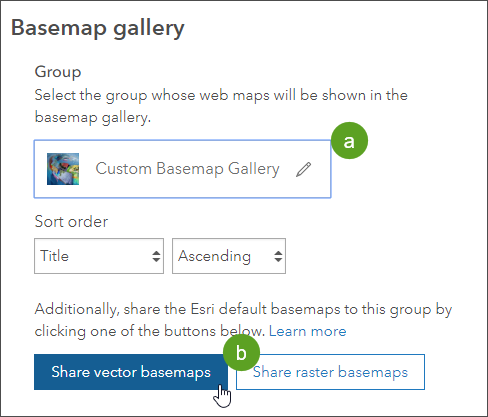Select the Custom Basemap Gallery group box
This screenshot has height=417, width=488.
tap(182, 169)
